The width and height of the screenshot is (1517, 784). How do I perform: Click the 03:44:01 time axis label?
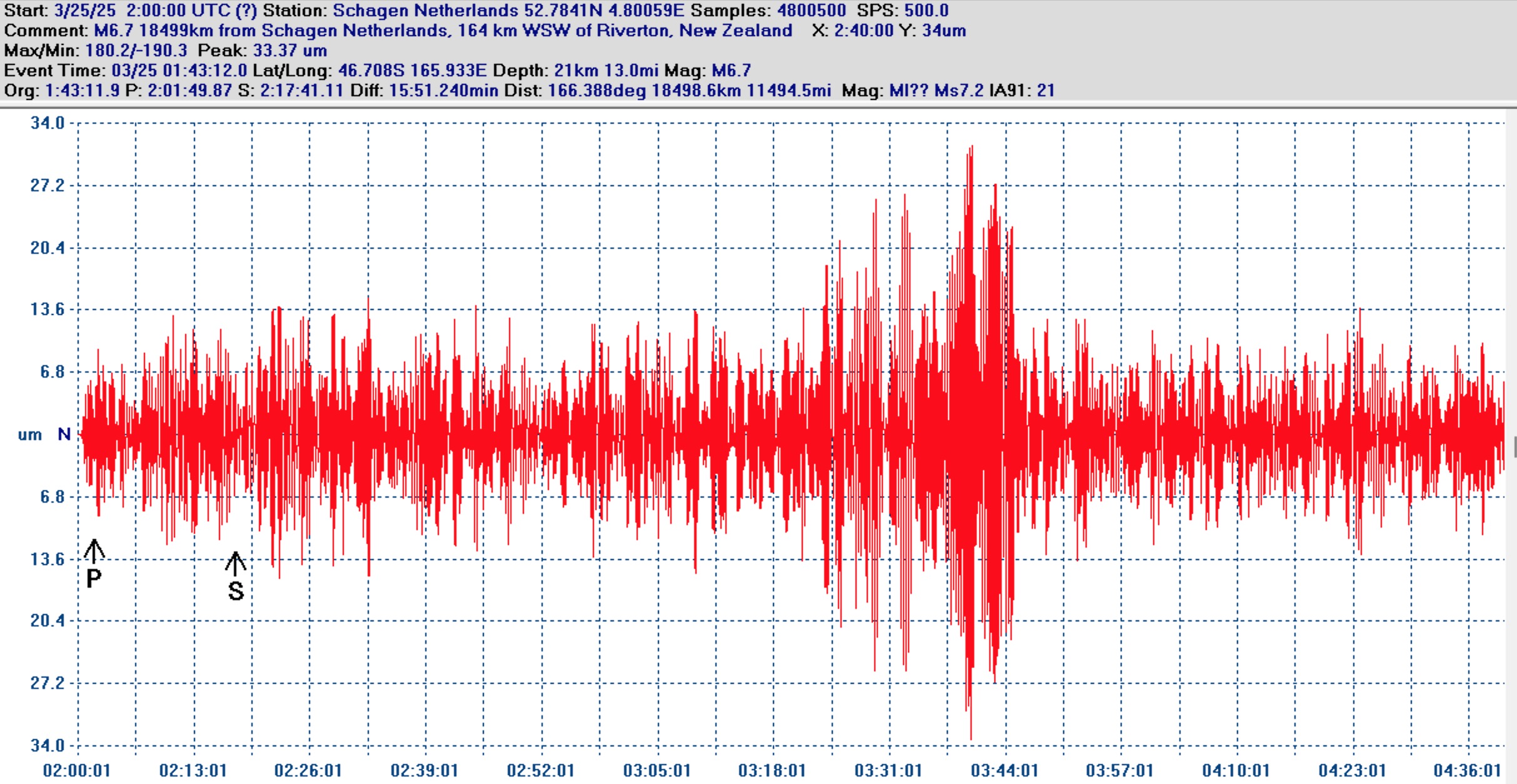point(1004,770)
